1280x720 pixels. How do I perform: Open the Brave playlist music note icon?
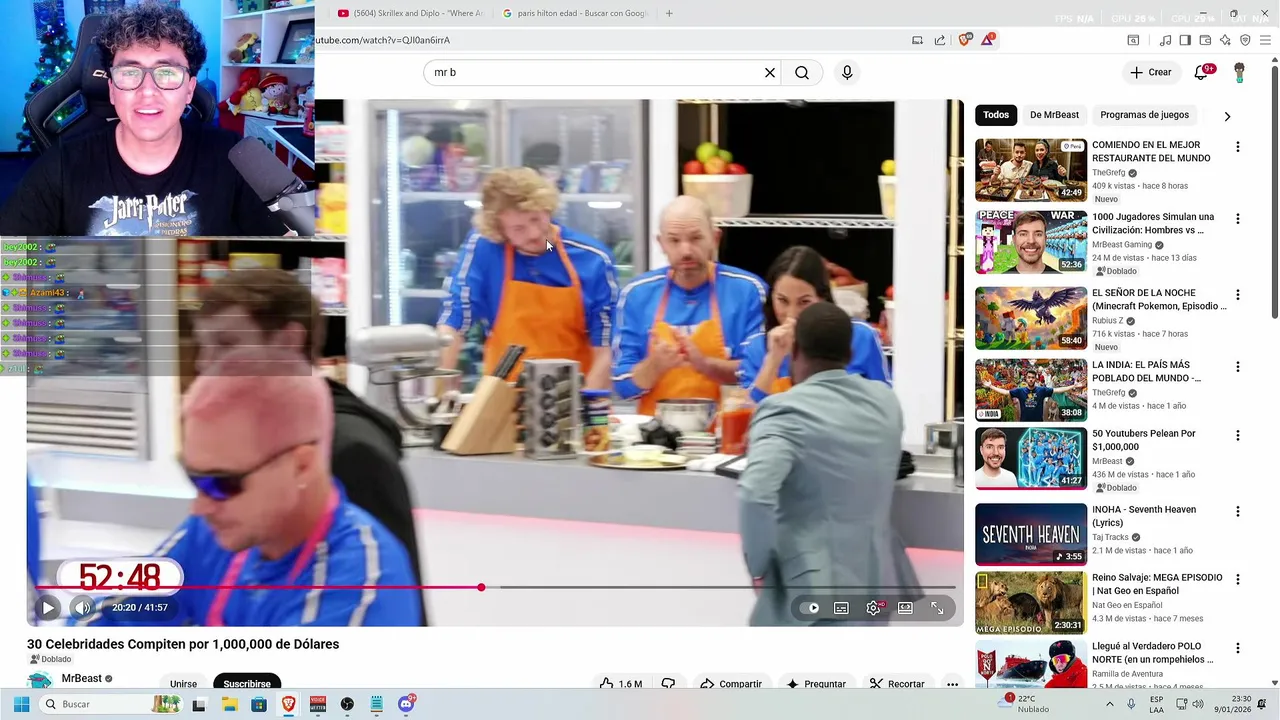pos(1165,40)
